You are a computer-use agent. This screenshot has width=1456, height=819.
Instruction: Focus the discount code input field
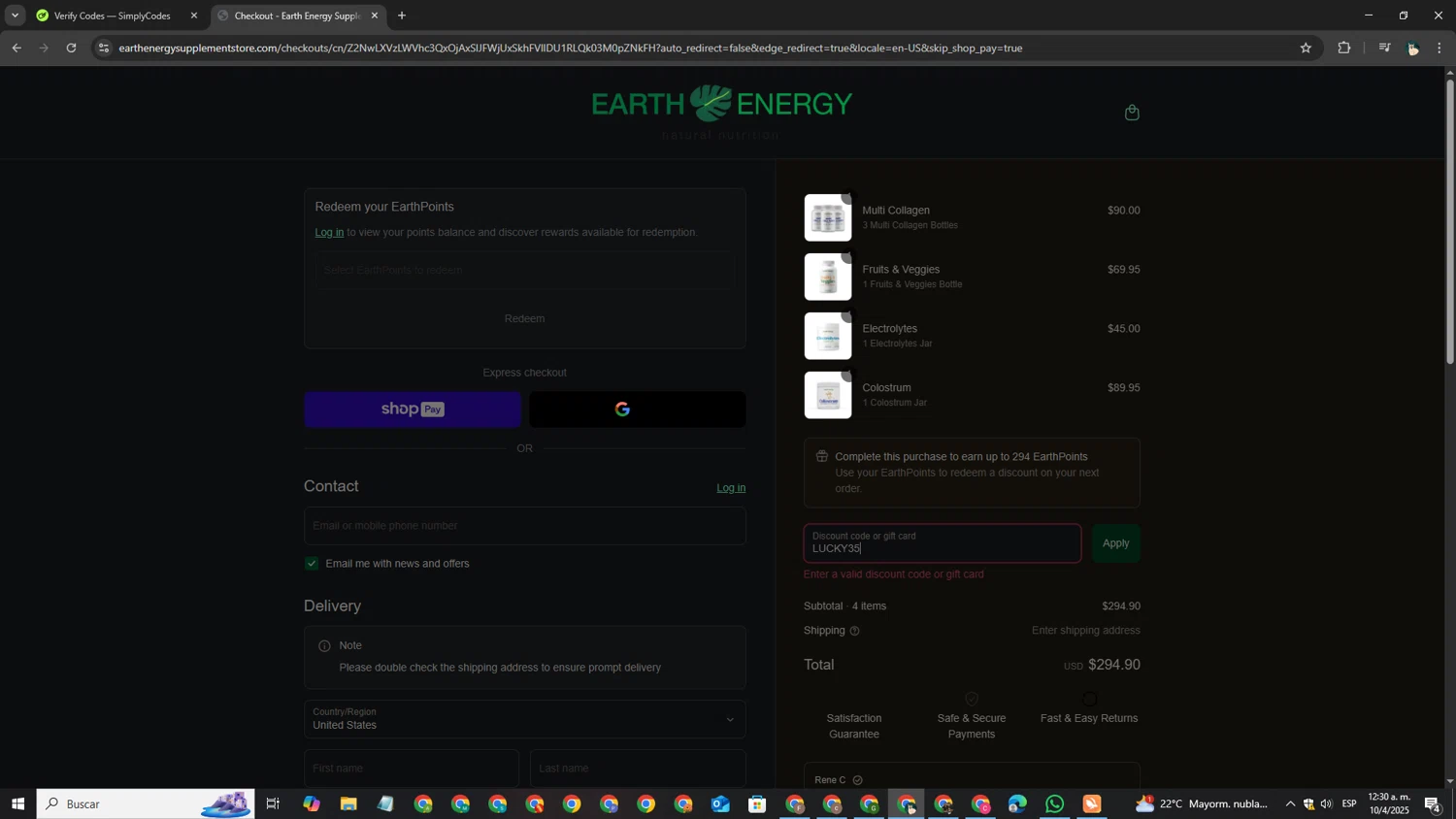(x=943, y=543)
